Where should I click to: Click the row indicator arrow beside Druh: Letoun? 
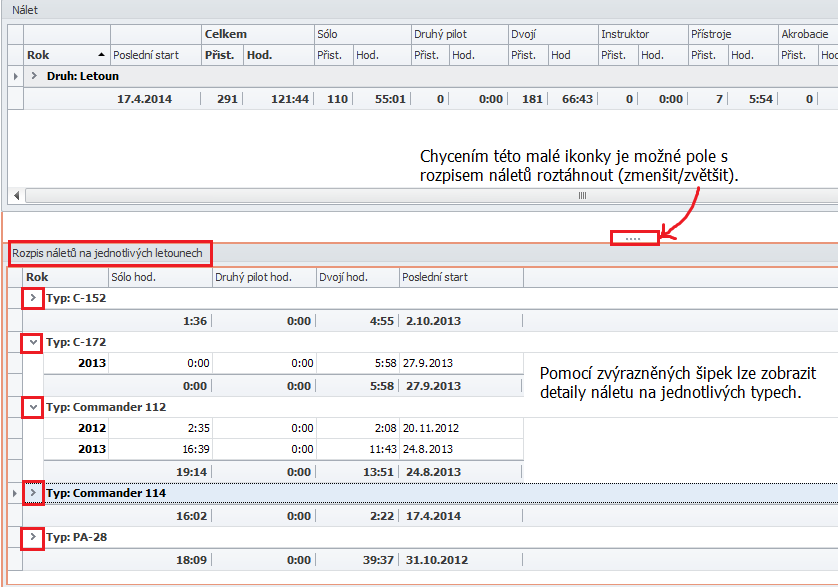[14, 75]
